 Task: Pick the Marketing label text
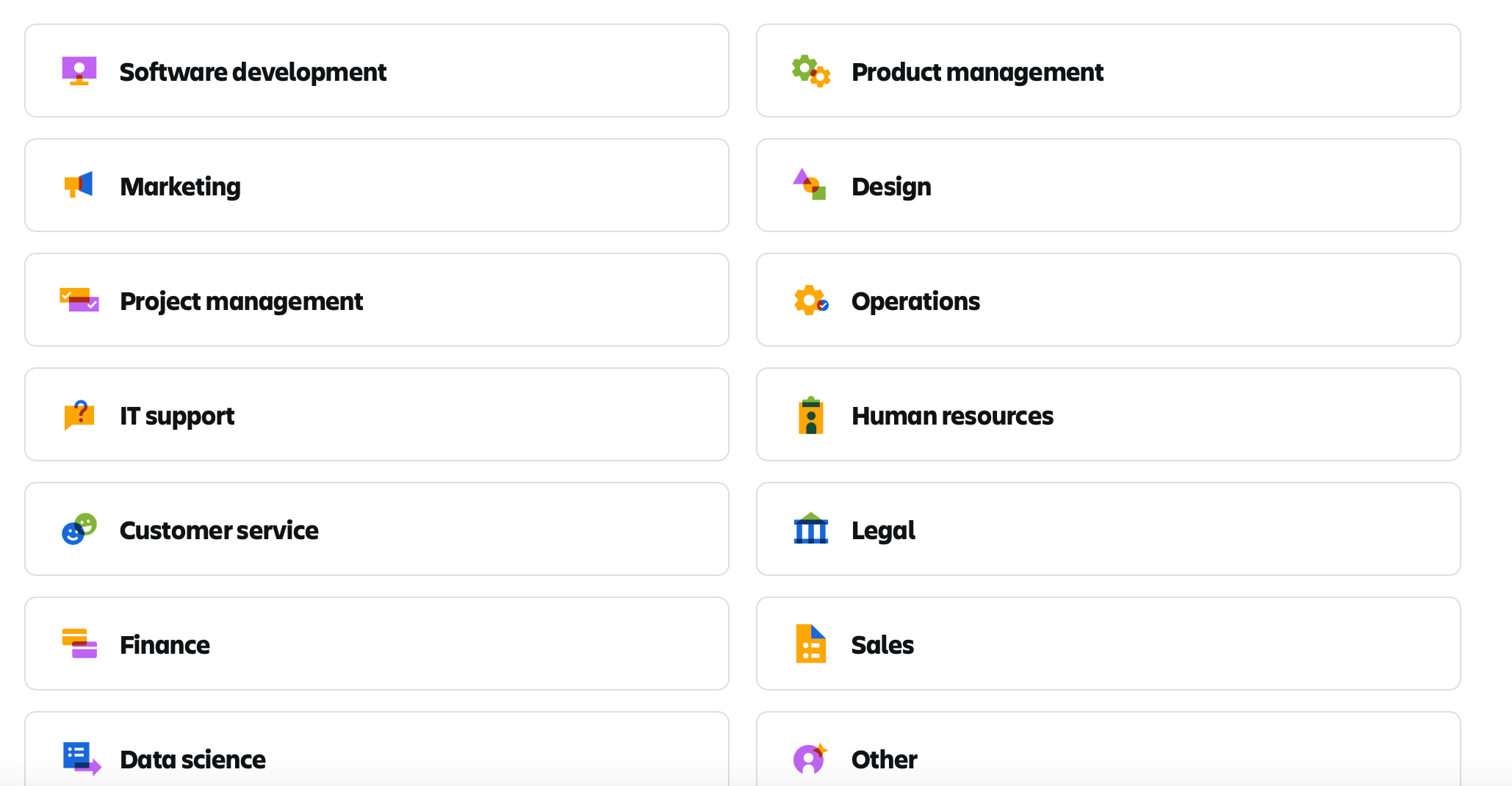pos(180,187)
